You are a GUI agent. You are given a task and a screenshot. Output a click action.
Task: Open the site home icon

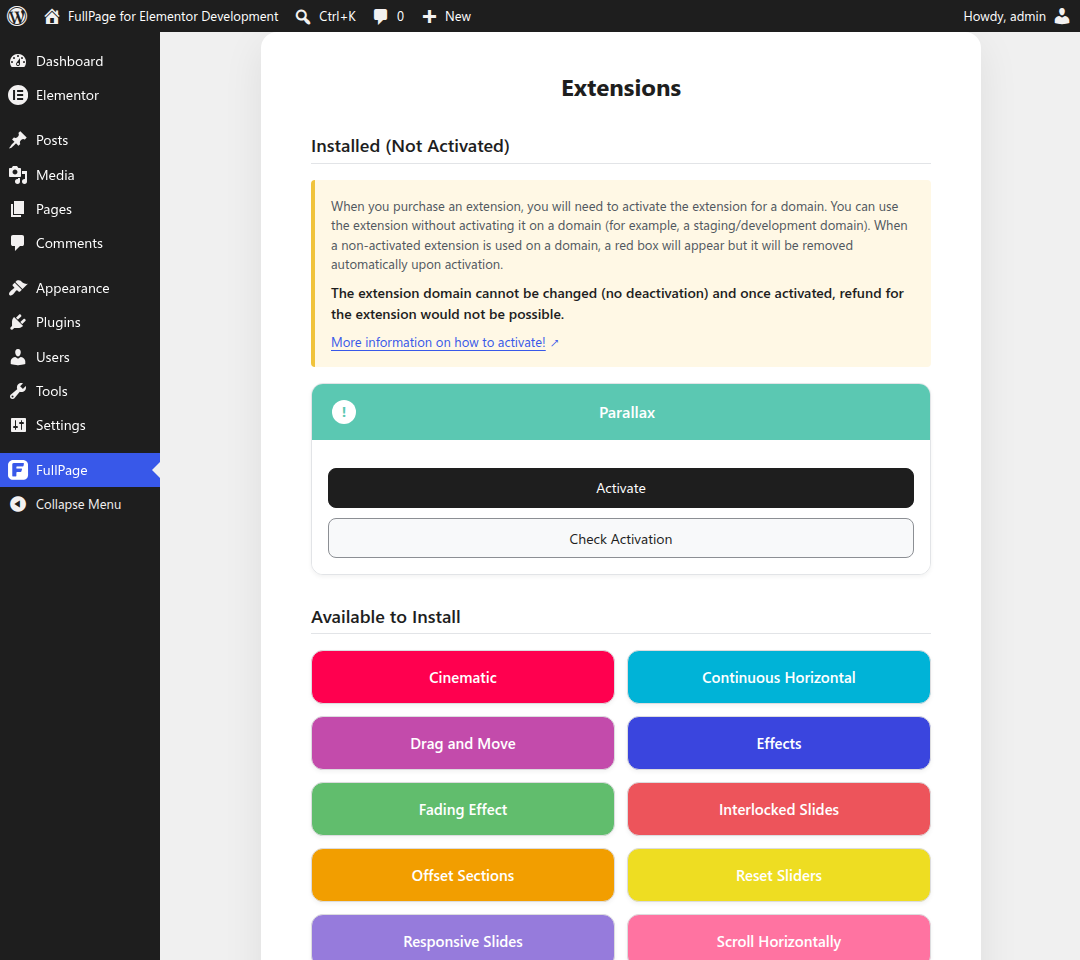[x=52, y=16]
